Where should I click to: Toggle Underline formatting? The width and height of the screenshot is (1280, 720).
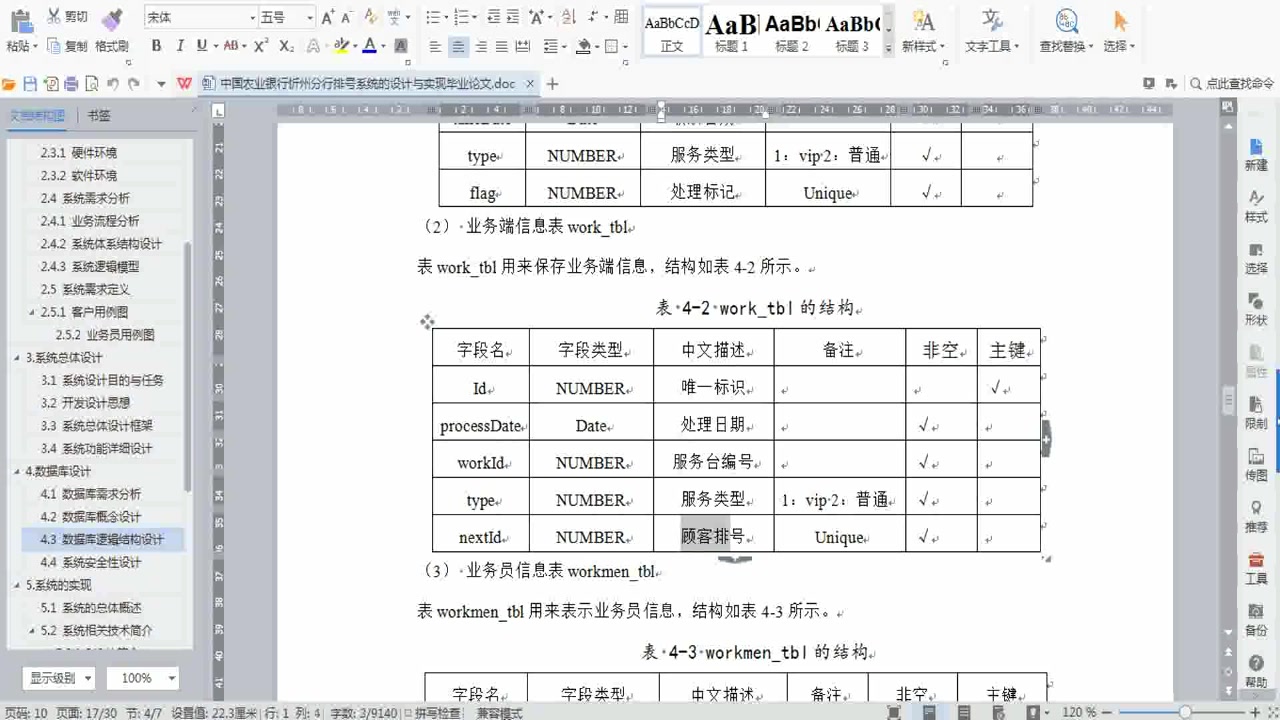coord(201,46)
